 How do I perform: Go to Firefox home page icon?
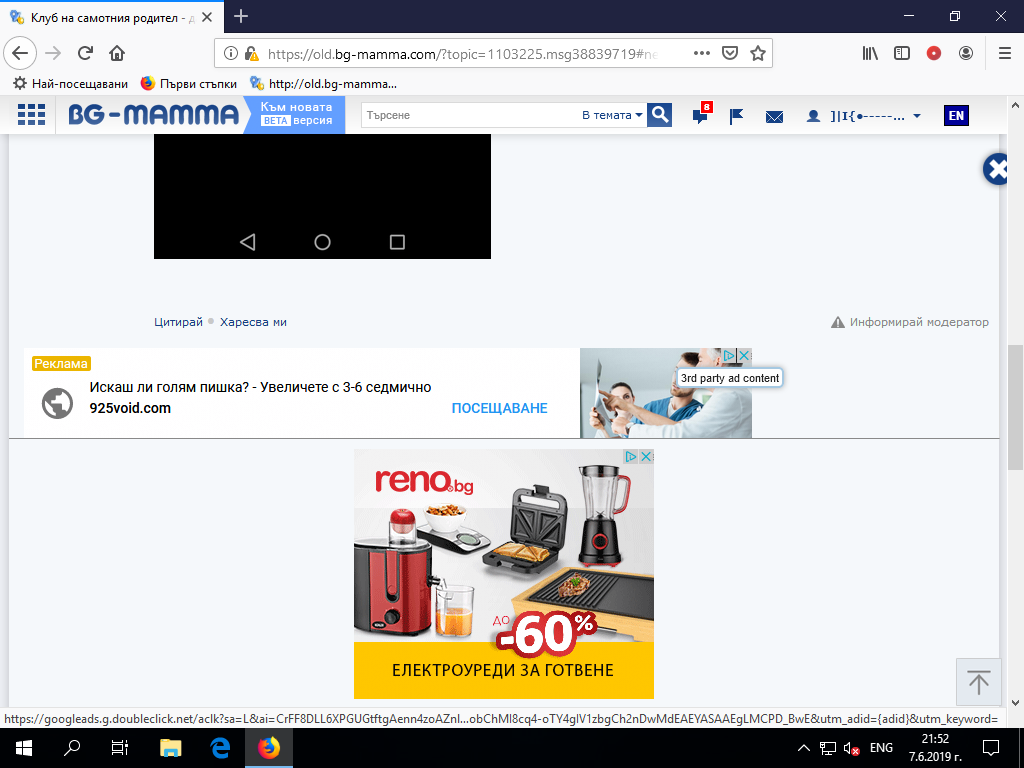[117, 53]
